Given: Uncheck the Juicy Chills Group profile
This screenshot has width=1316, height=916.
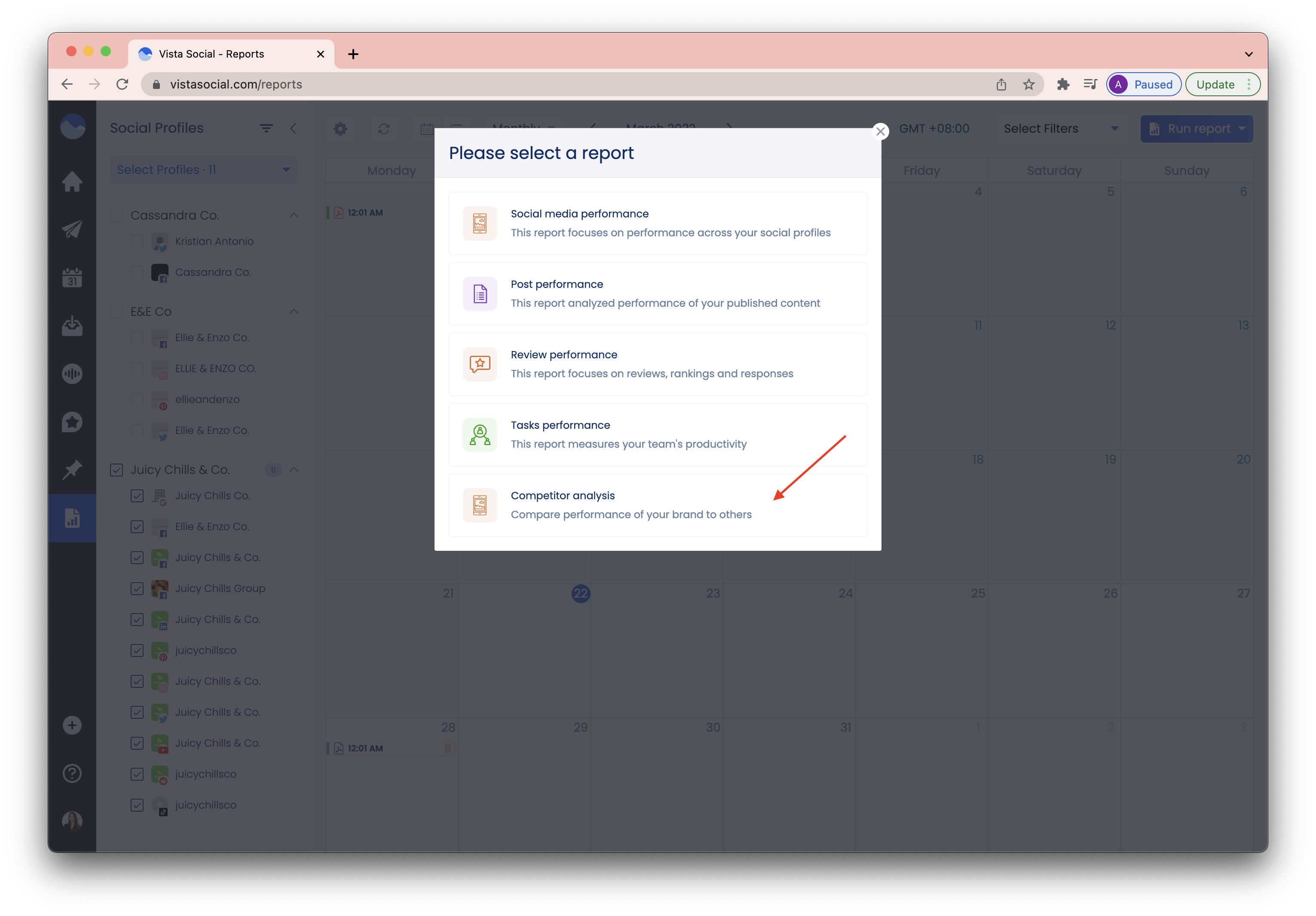Looking at the screenshot, I should 137,589.
